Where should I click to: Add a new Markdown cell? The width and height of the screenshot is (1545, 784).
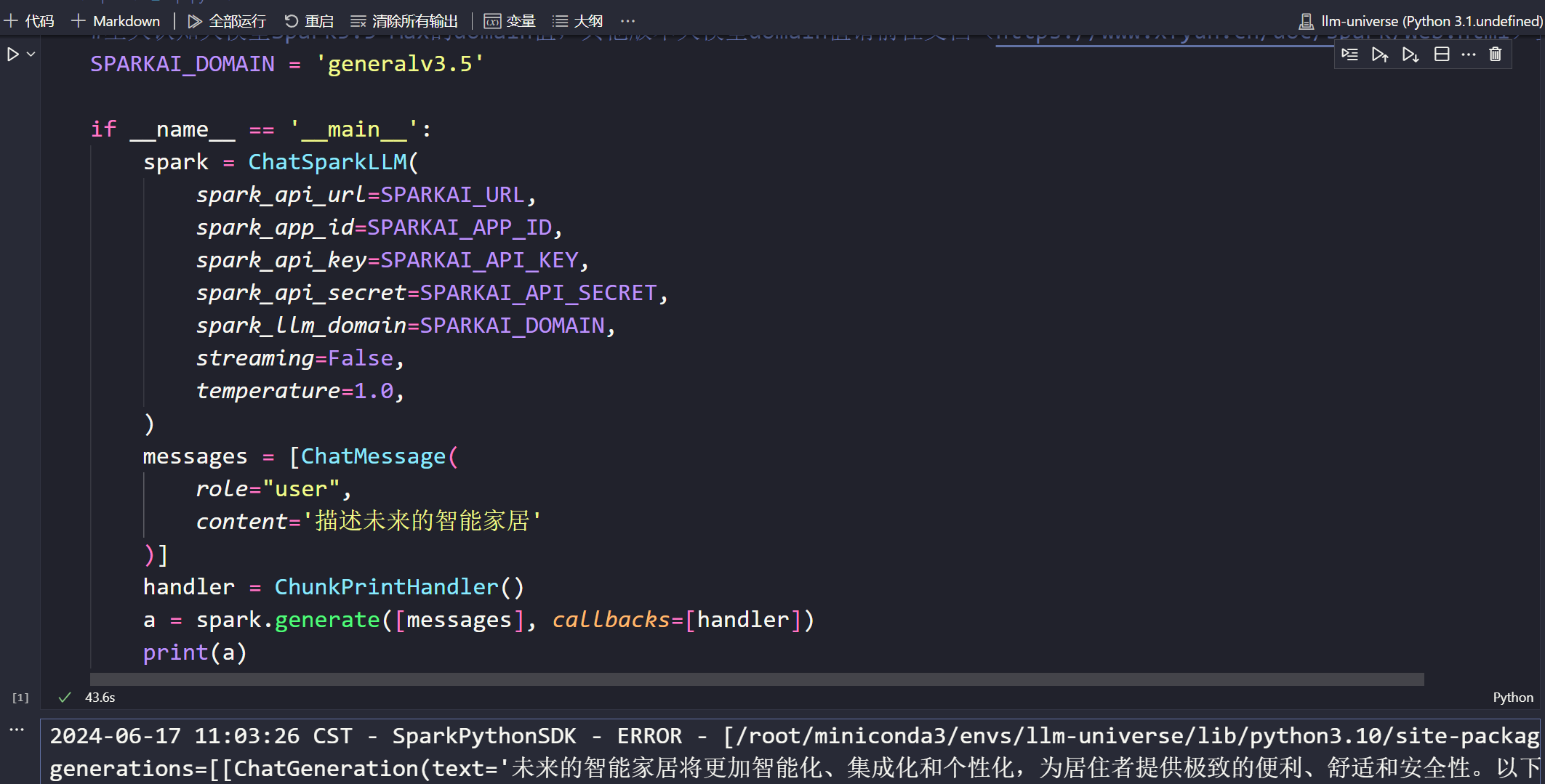(116, 21)
